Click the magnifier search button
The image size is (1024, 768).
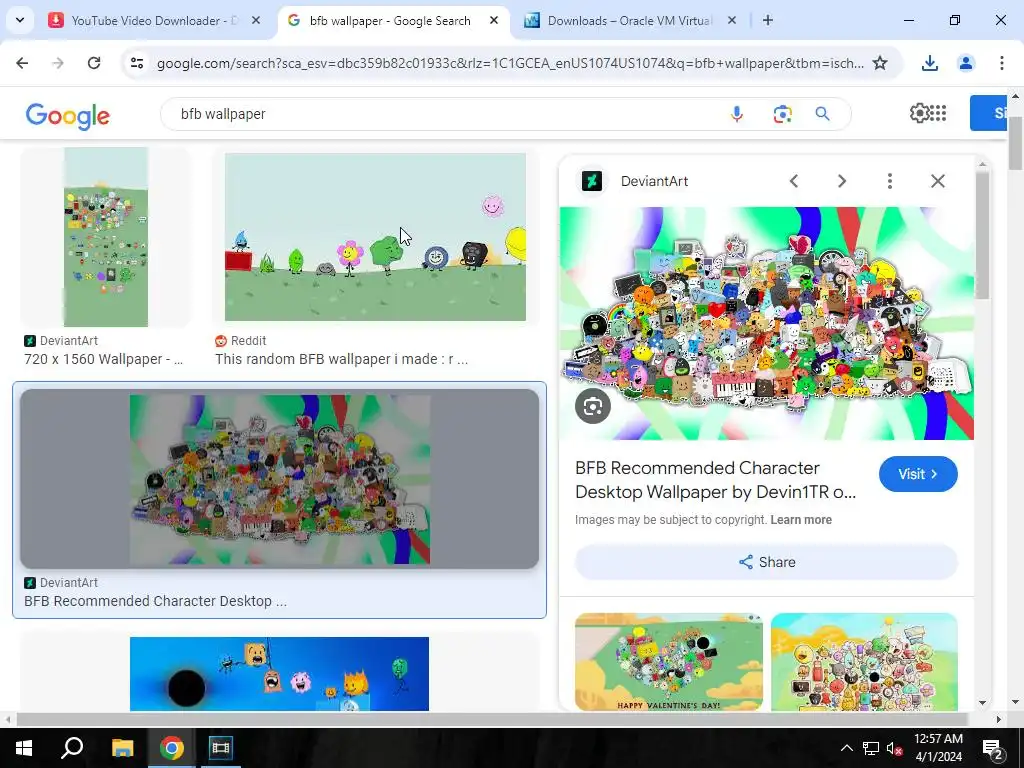[x=823, y=114]
